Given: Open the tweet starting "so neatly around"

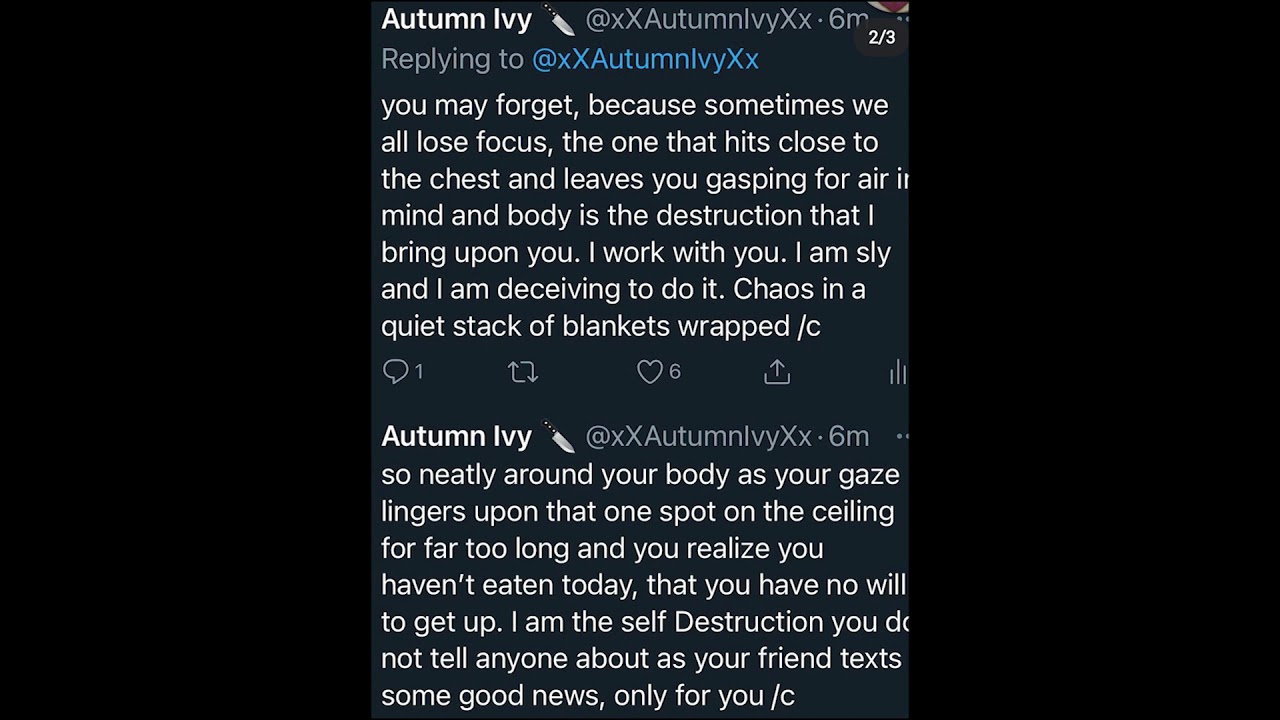Looking at the screenshot, I should pyautogui.click(x=640, y=585).
